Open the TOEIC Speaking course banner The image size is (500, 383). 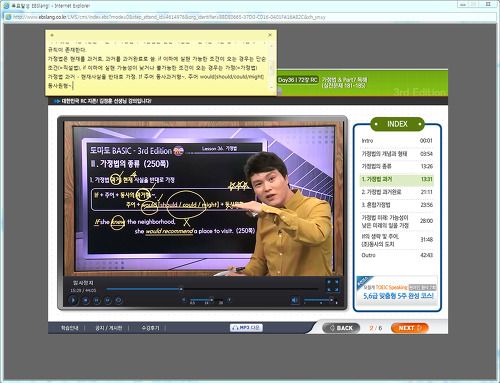pos(397,291)
